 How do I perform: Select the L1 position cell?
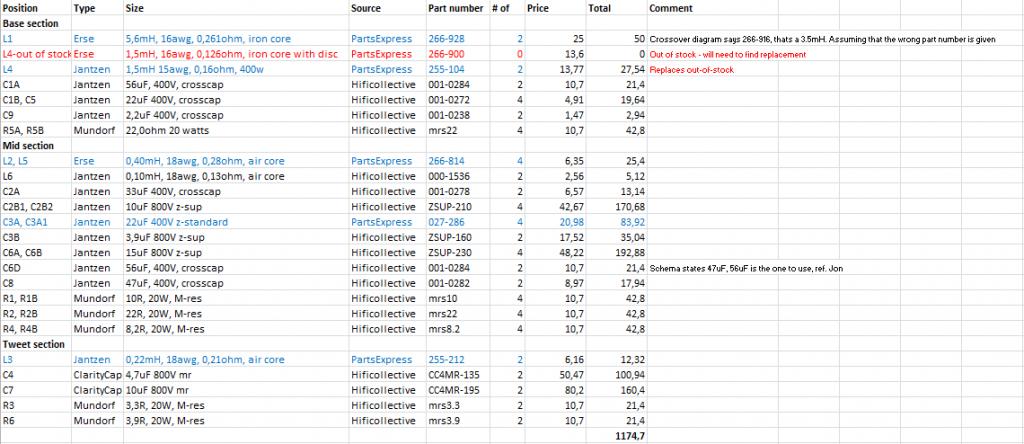[x=36, y=39]
